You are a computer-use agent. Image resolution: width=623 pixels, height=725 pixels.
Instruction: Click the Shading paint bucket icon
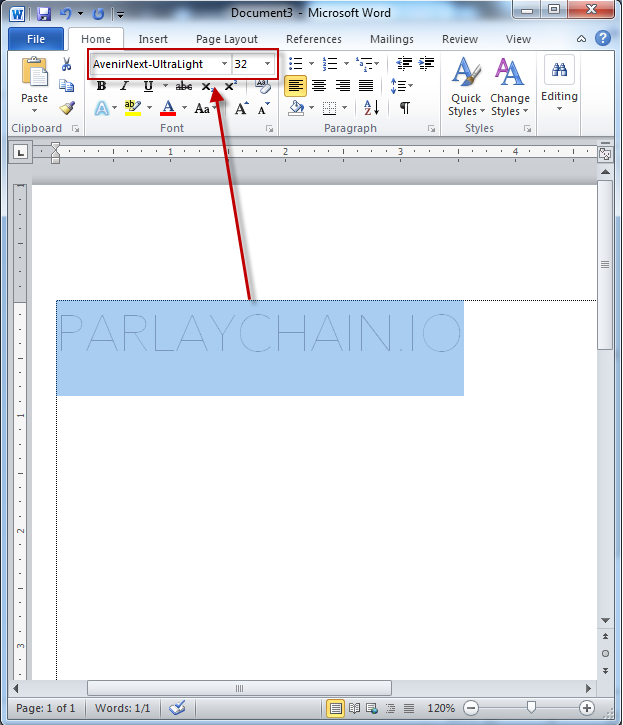296,108
